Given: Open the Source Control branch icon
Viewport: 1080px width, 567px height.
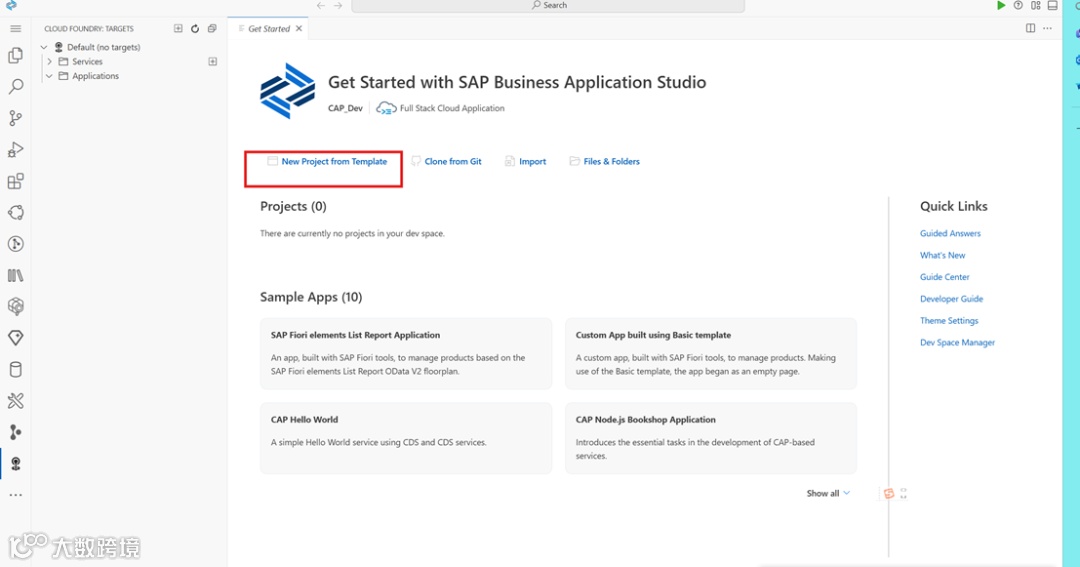Looking at the screenshot, I should [x=15, y=118].
